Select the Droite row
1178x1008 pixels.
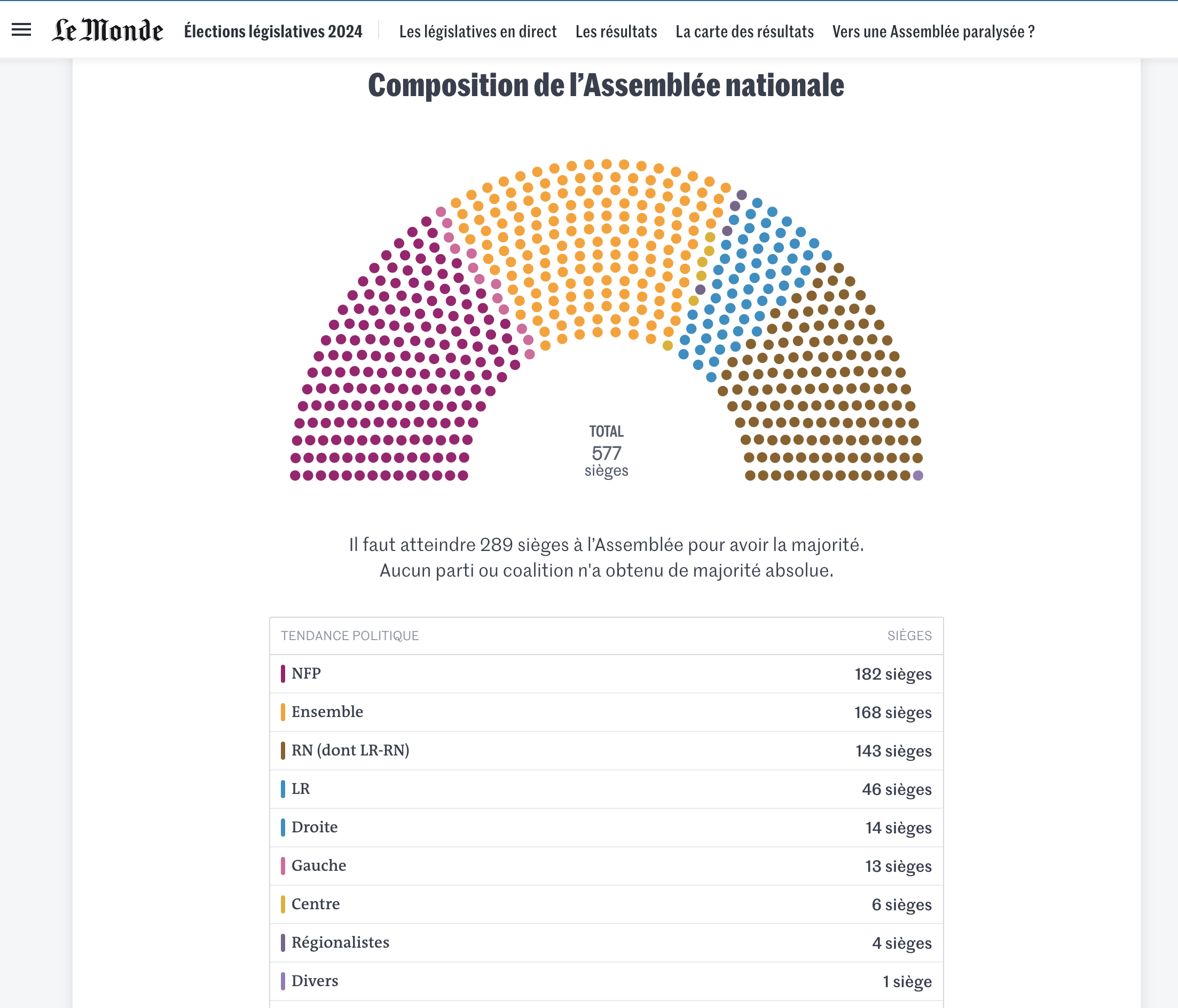(606, 827)
